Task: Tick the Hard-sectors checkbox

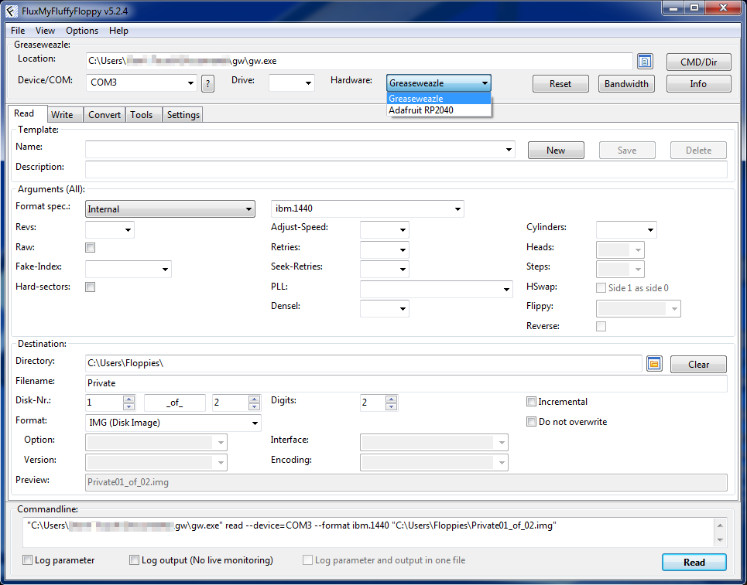Action: [90, 287]
